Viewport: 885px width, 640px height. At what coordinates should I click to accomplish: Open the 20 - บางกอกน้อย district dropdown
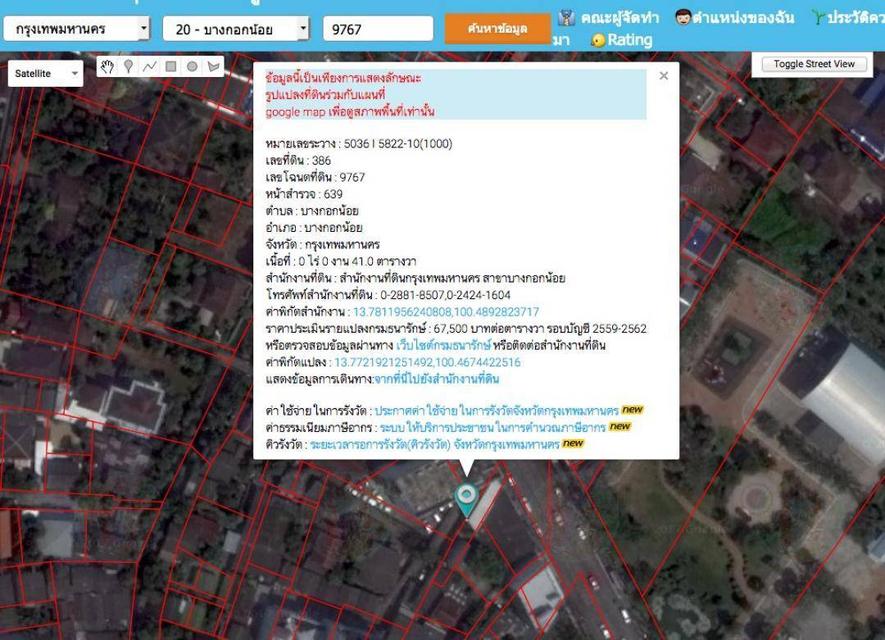click(236, 29)
